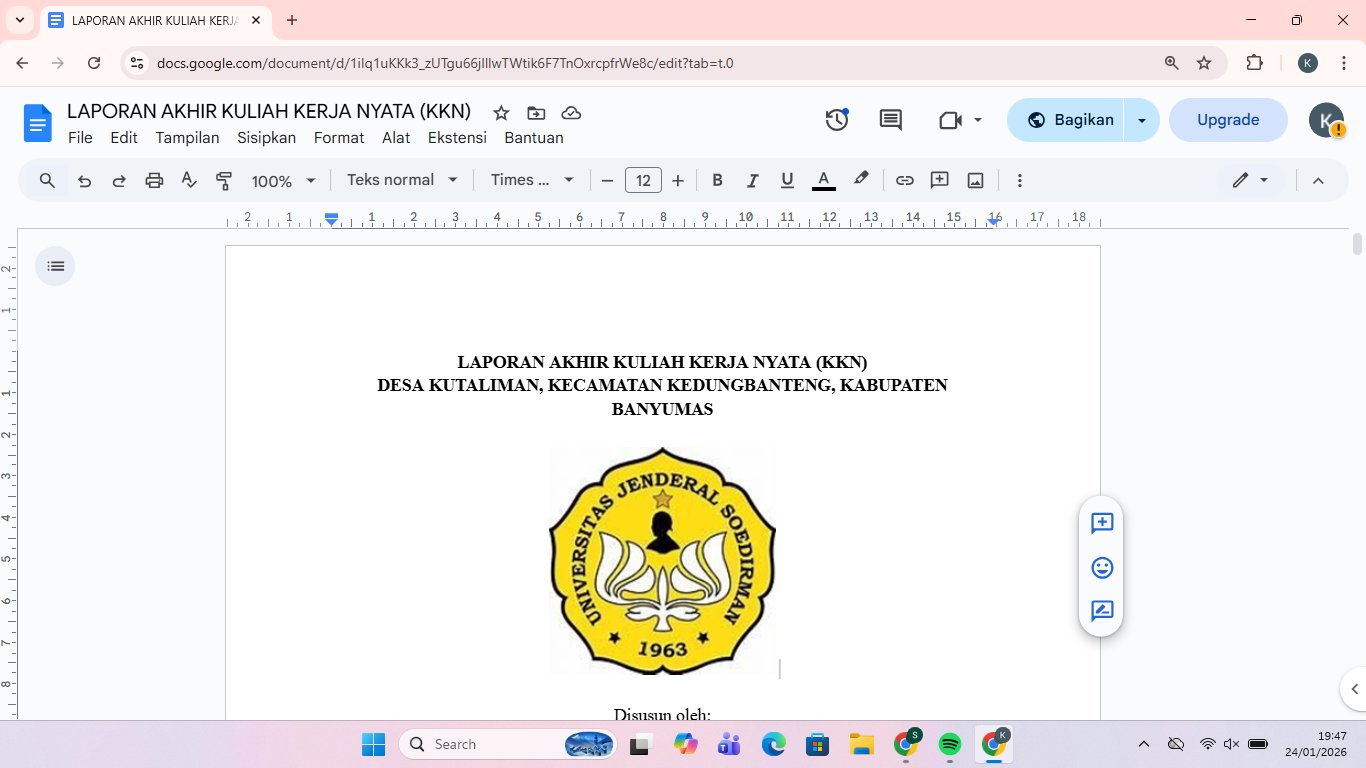Show document outline in left sidebar
1366x768 pixels.
55,266
